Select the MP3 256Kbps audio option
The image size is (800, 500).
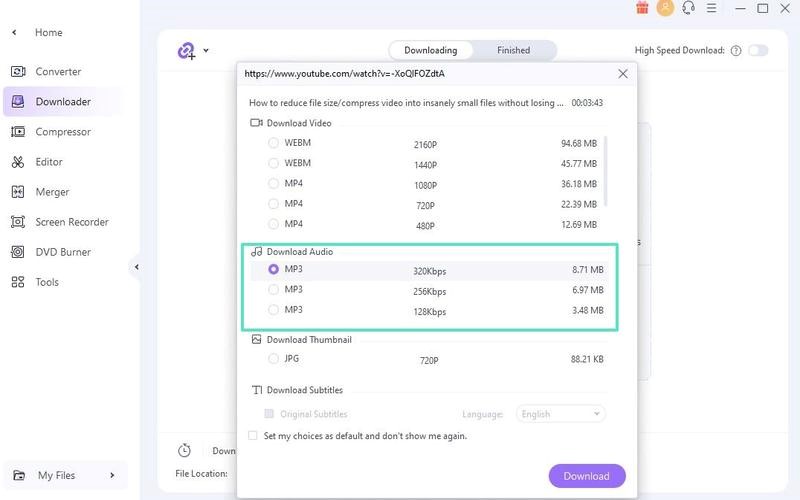[273, 290]
